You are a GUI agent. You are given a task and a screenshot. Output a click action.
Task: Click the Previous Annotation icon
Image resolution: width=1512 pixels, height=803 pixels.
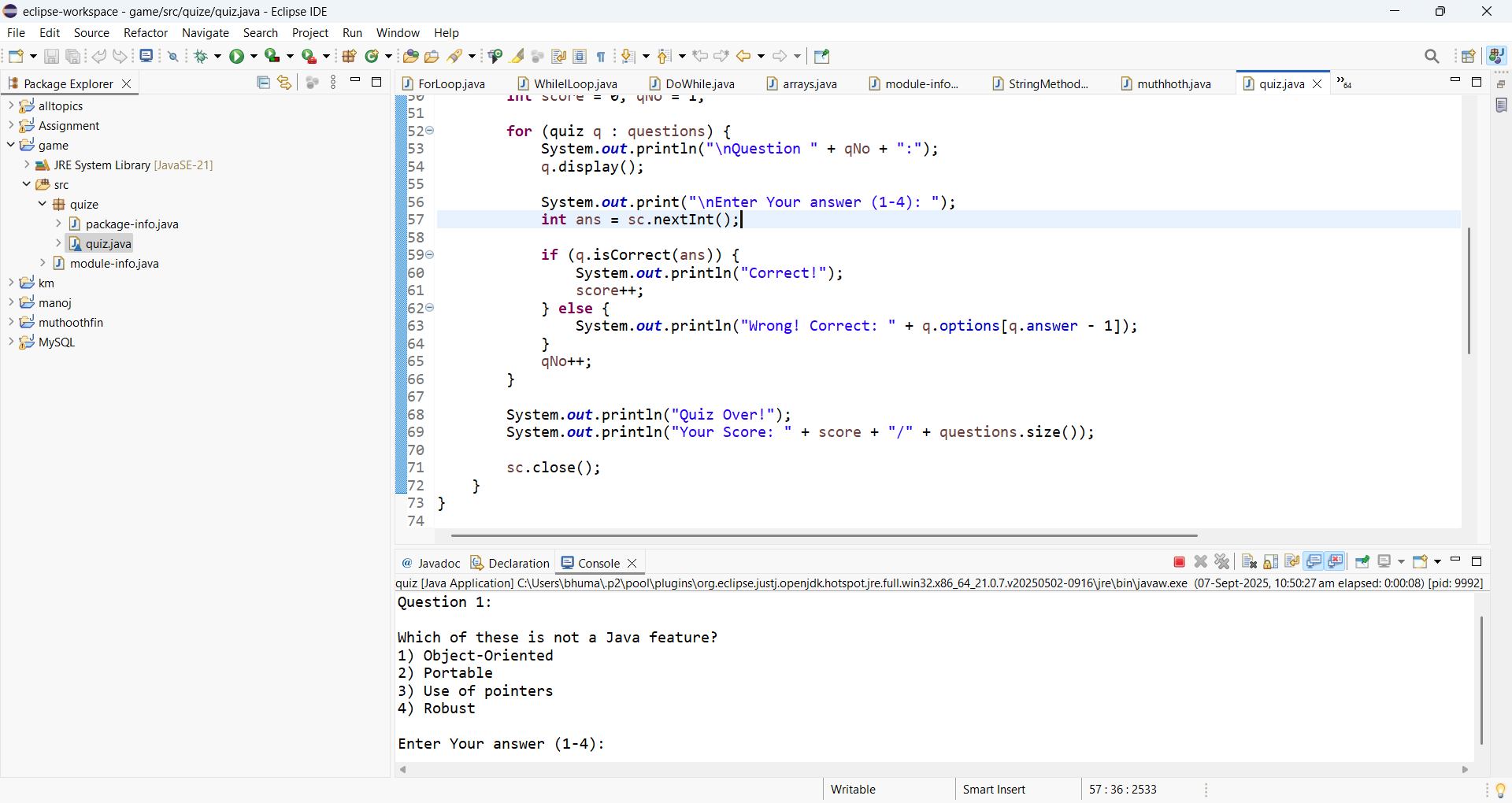tap(665, 56)
